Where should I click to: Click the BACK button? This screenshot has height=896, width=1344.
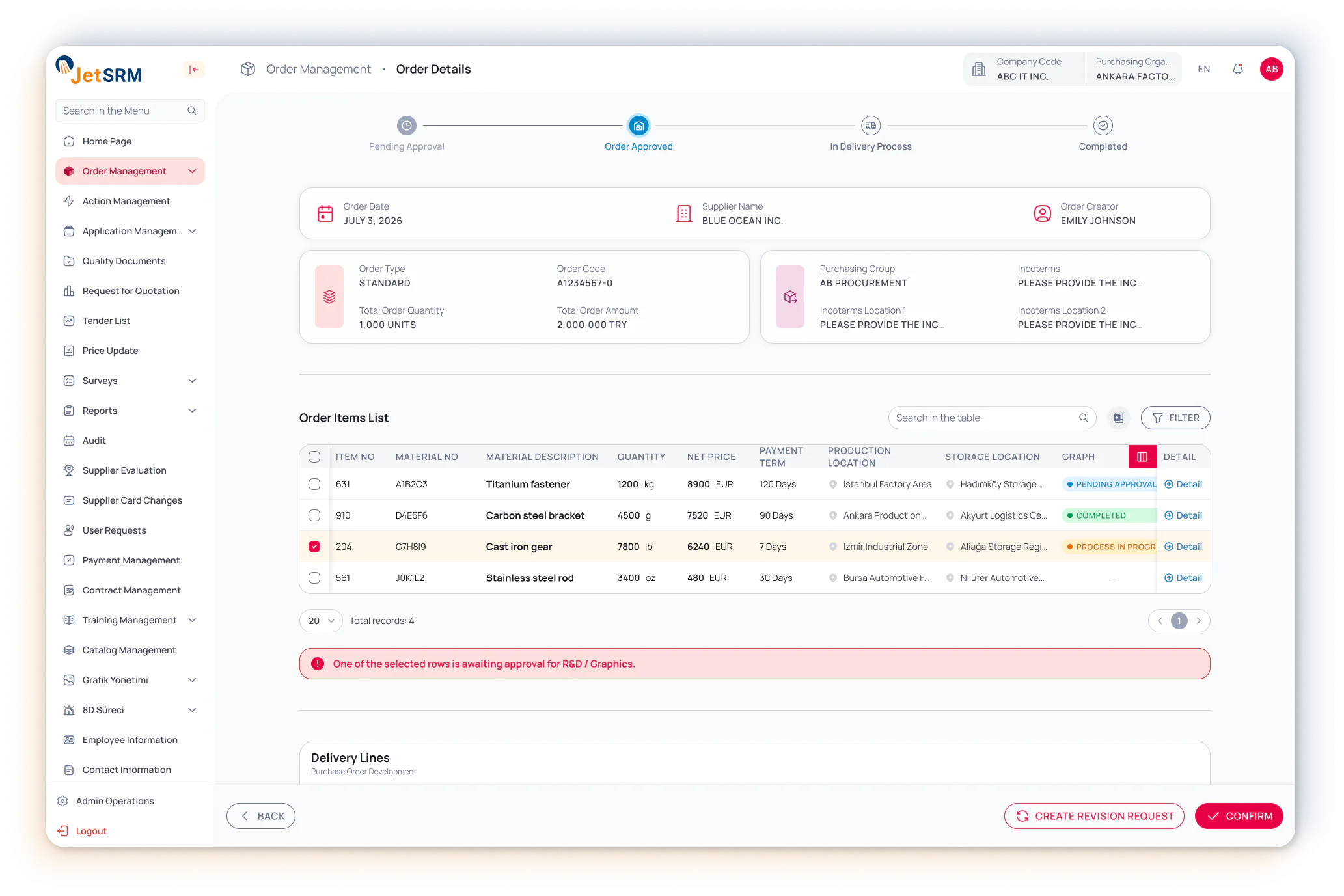[x=261, y=816]
